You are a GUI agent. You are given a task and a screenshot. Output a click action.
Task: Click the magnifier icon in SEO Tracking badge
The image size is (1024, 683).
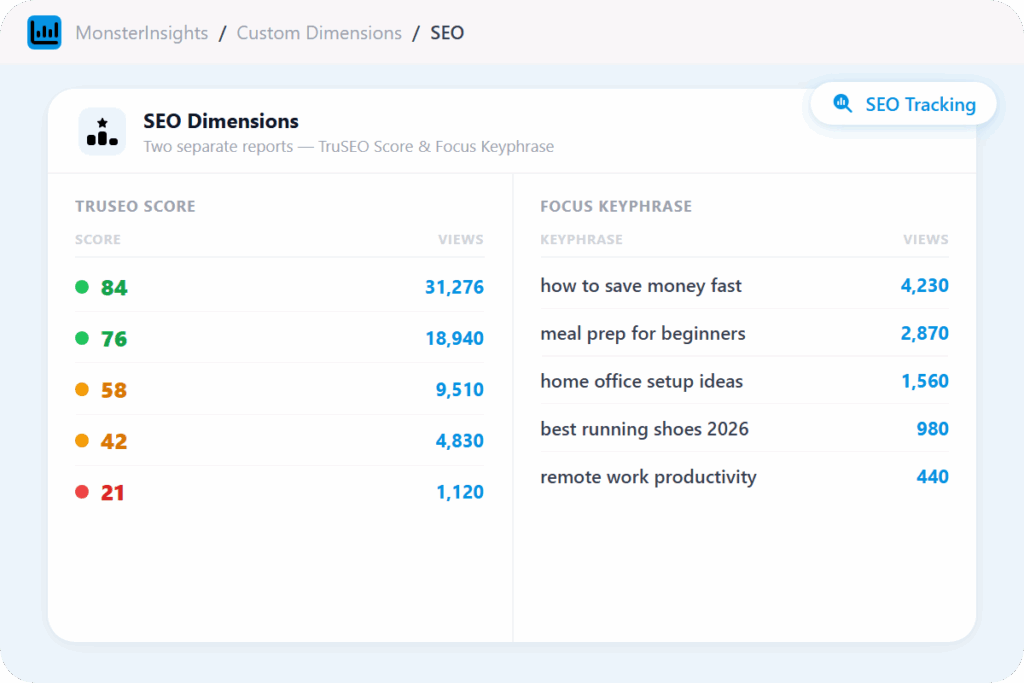pos(843,104)
